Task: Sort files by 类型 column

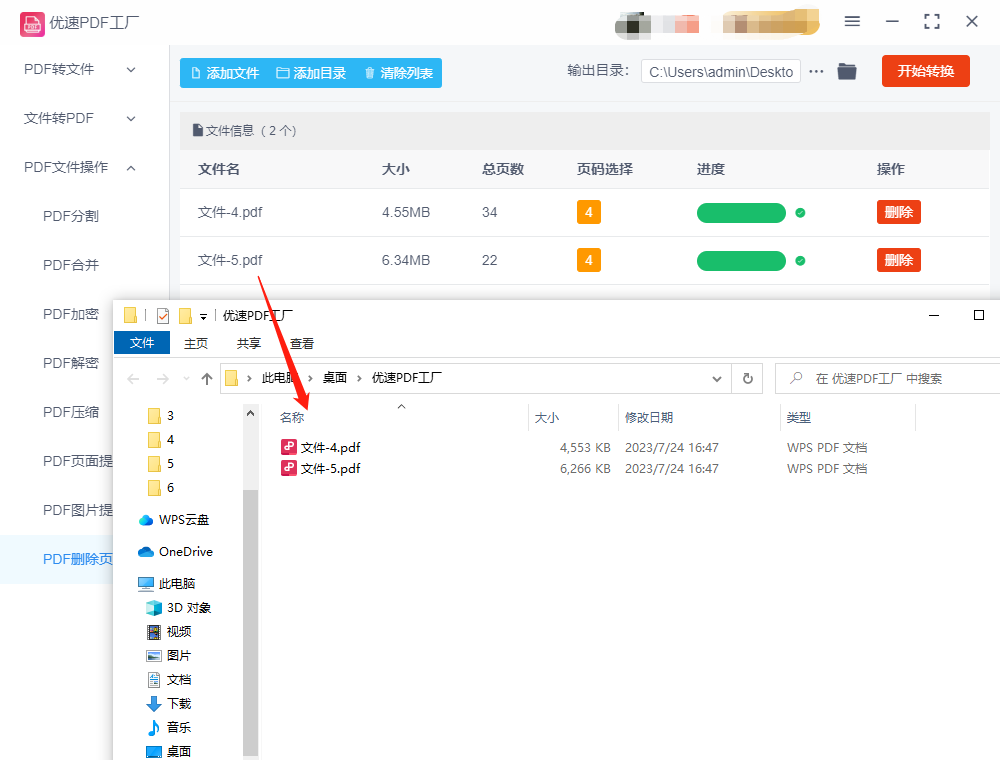Action: coord(798,418)
